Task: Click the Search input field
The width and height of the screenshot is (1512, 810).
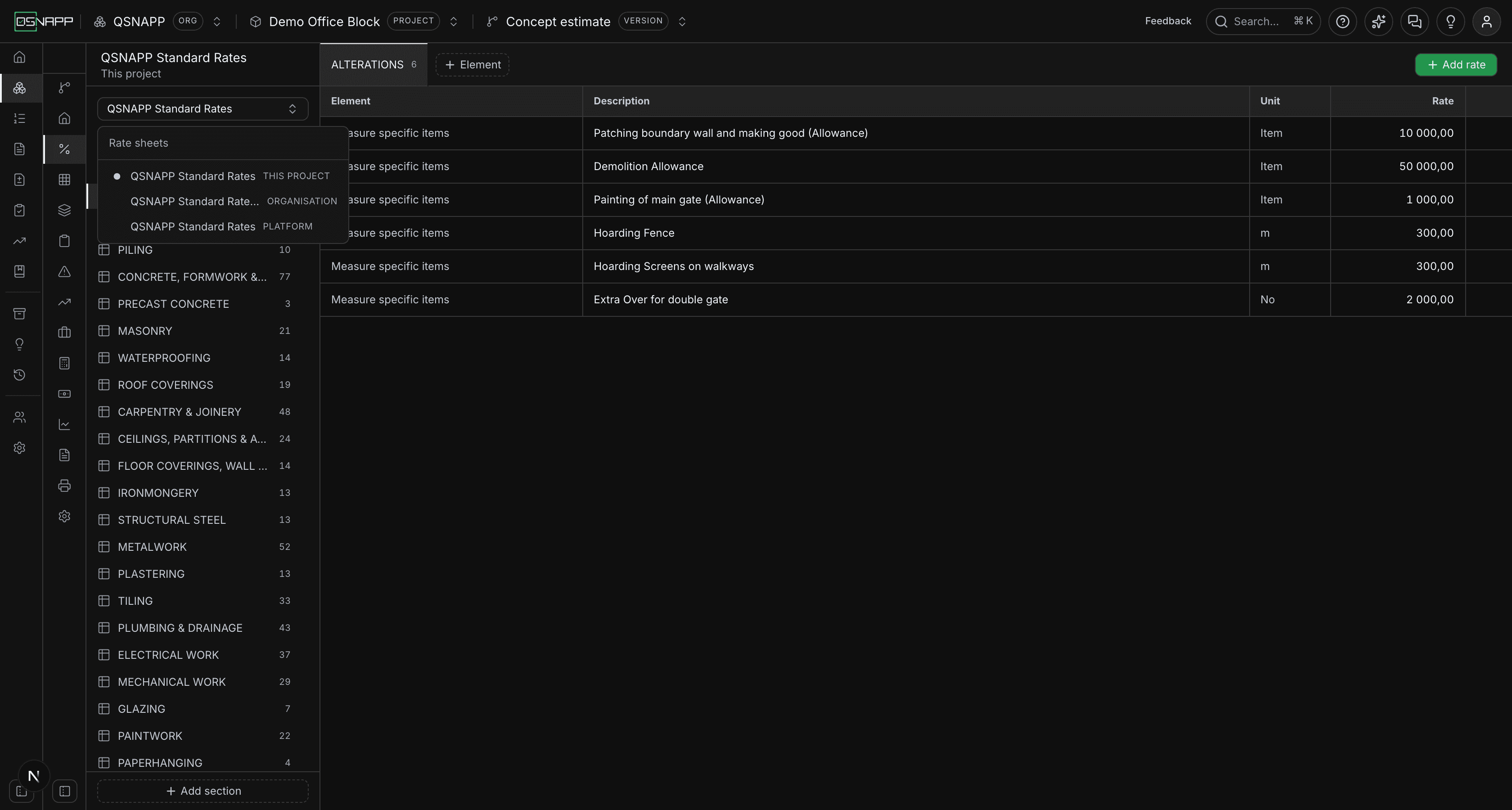Action: point(1263,22)
